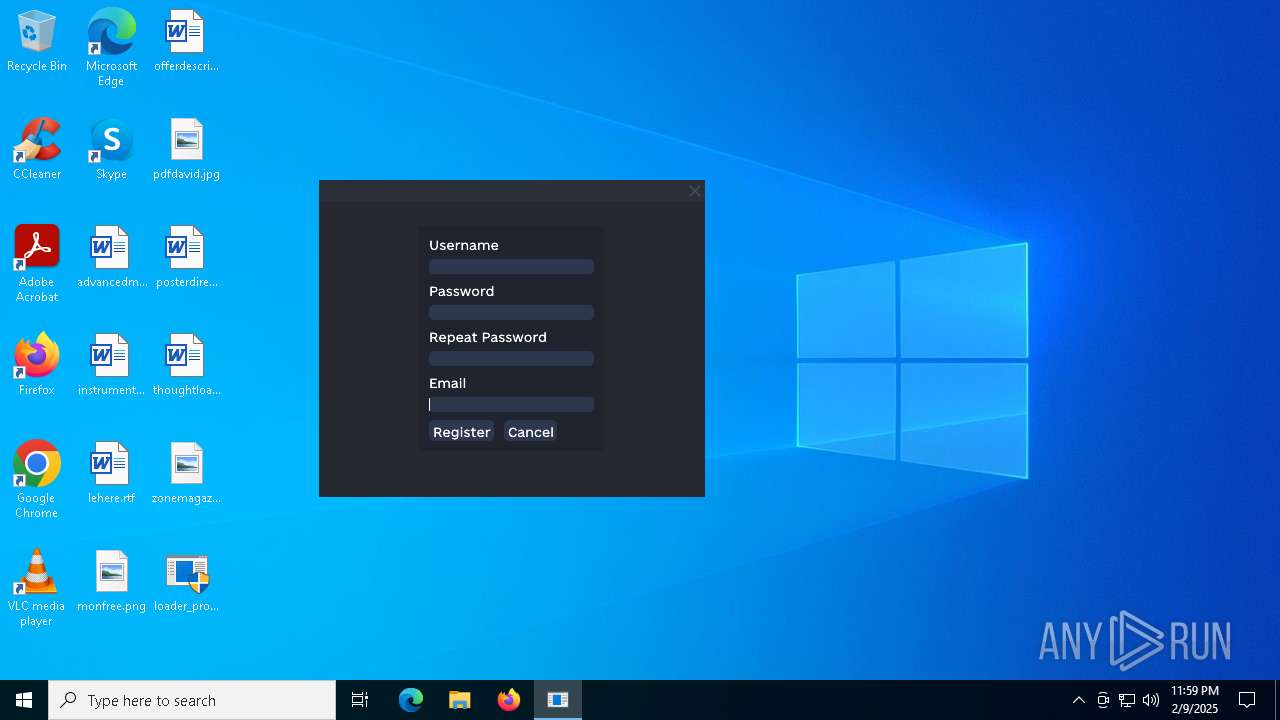Focus the Email input field
This screenshot has height=720, width=1280.
(x=511, y=404)
